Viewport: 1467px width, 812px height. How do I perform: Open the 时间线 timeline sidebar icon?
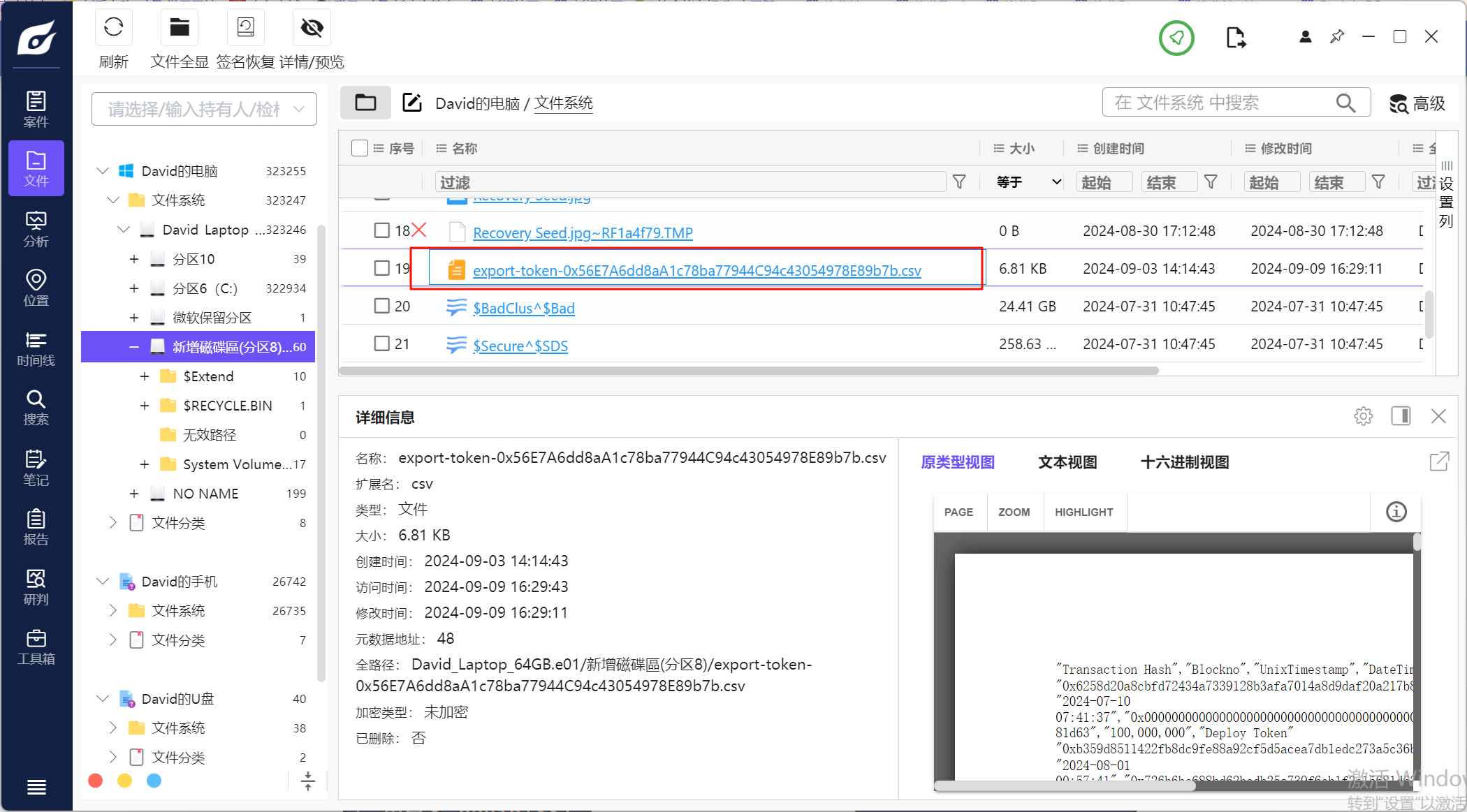point(36,348)
